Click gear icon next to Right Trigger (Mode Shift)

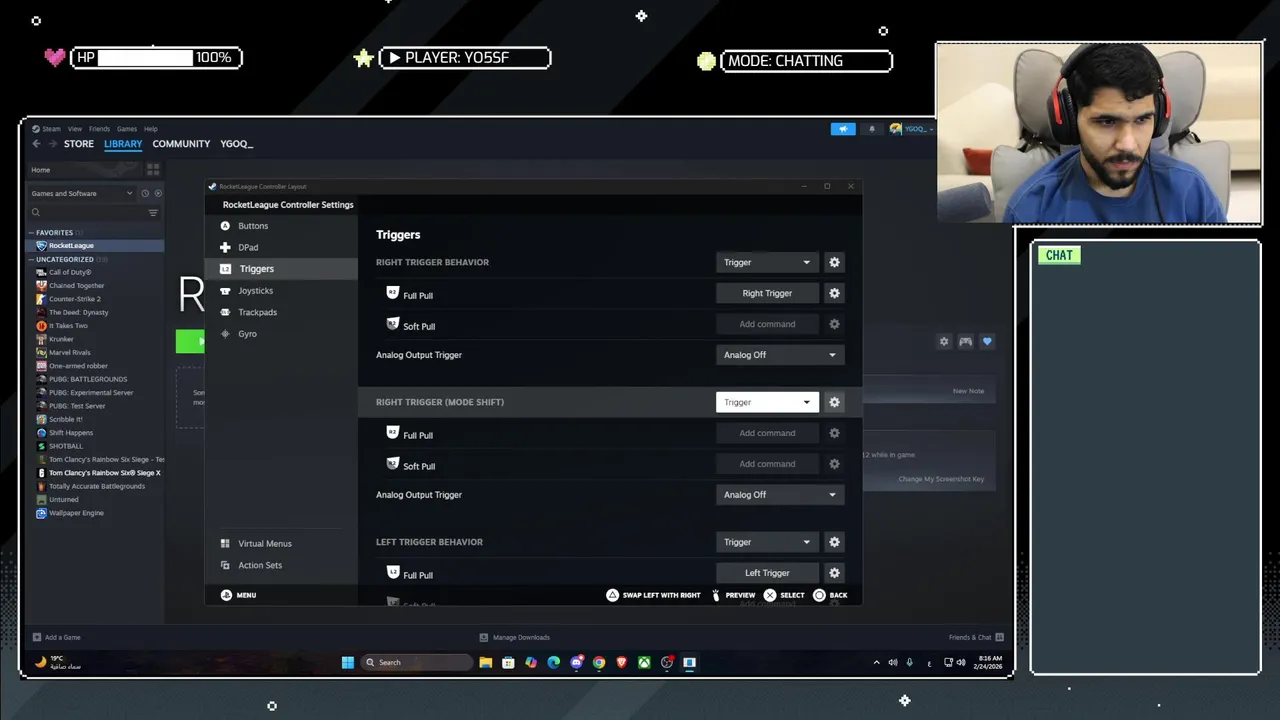pos(834,402)
